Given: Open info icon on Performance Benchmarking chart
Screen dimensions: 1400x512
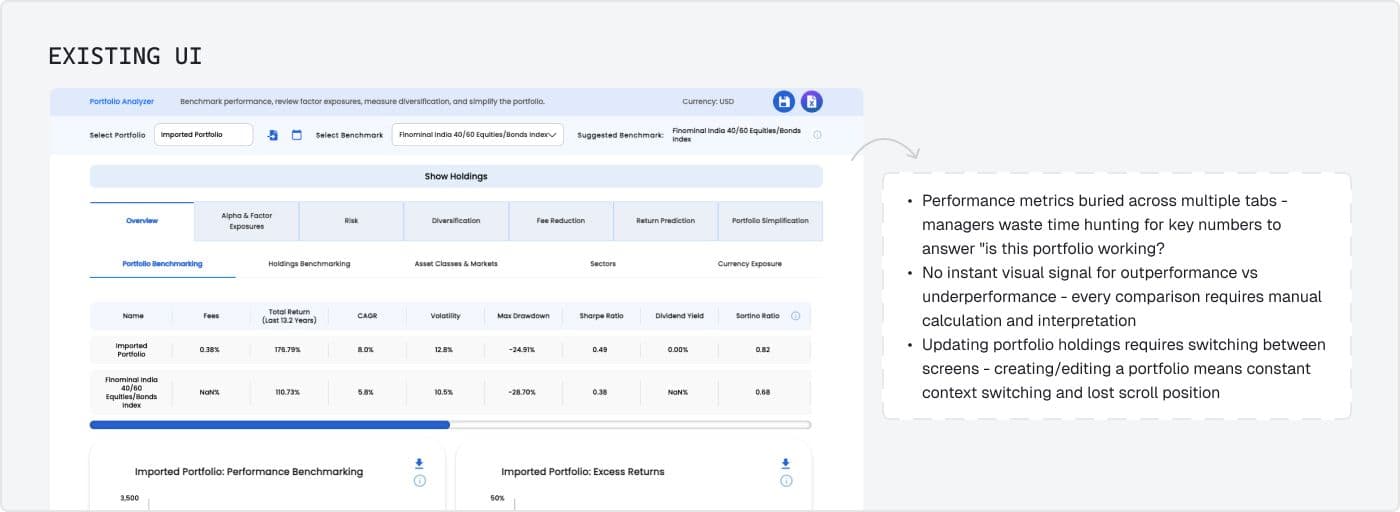Looking at the screenshot, I should point(420,481).
